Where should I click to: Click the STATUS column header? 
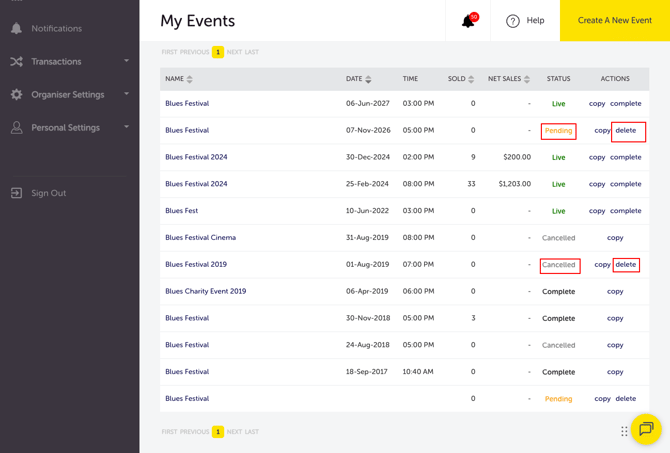pos(558,79)
